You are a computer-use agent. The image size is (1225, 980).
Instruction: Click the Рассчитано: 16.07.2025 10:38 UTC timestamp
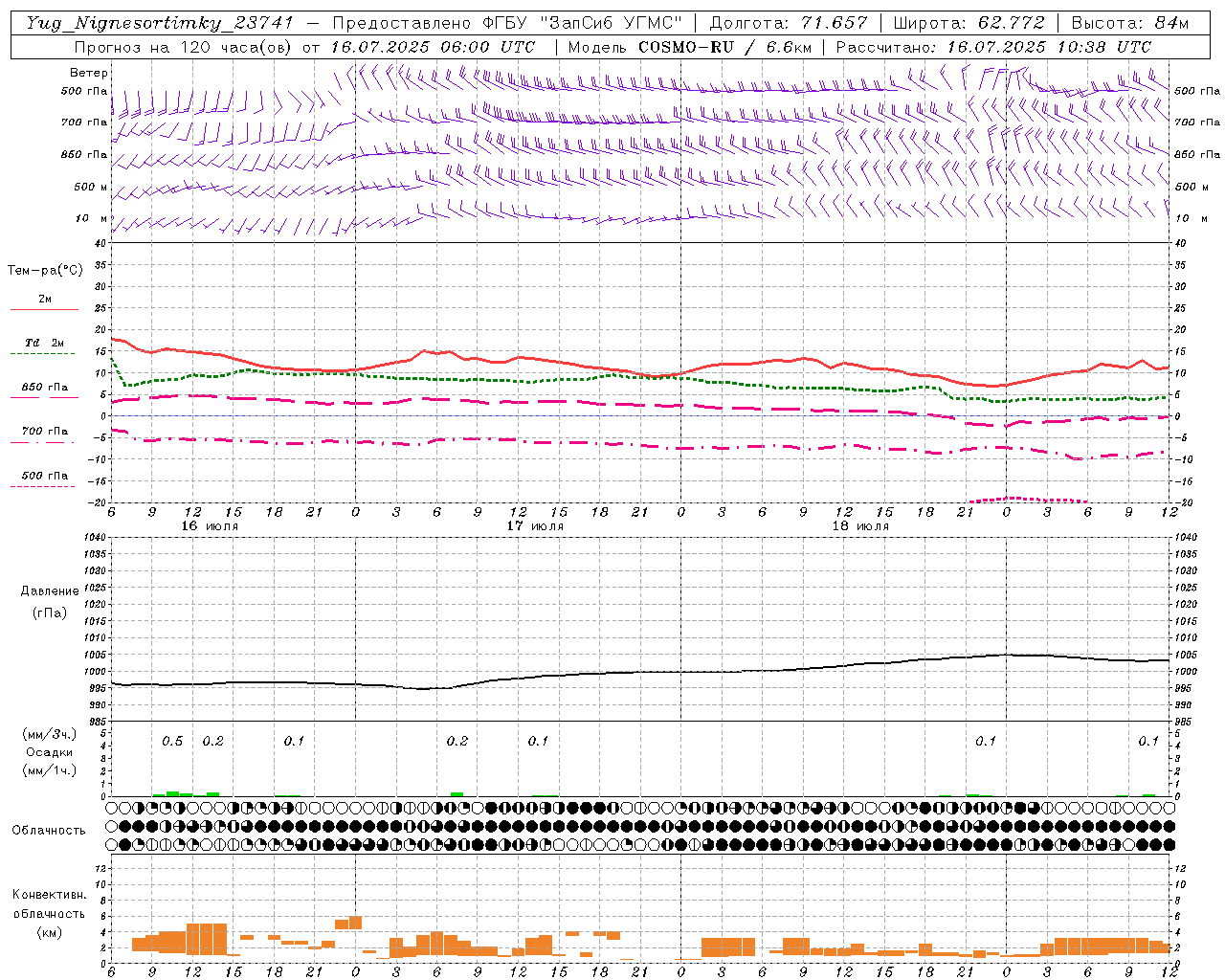tap(993, 47)
